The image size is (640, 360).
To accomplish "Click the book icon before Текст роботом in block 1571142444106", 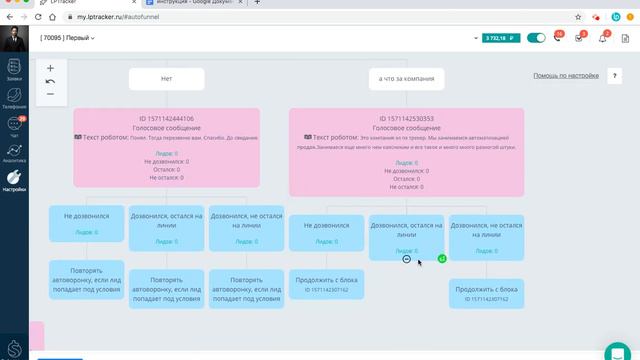I will 78,137.
